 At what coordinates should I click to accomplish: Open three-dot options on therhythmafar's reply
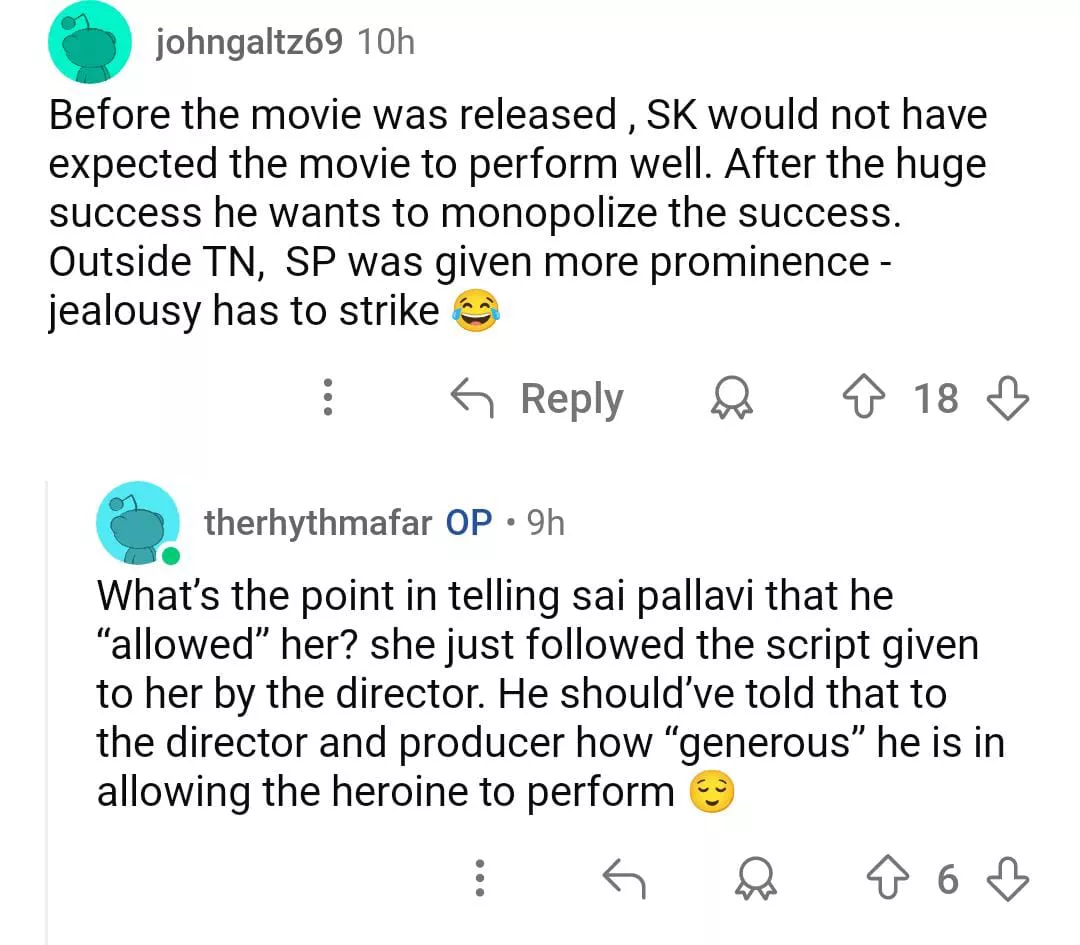[x=480, y=879]
